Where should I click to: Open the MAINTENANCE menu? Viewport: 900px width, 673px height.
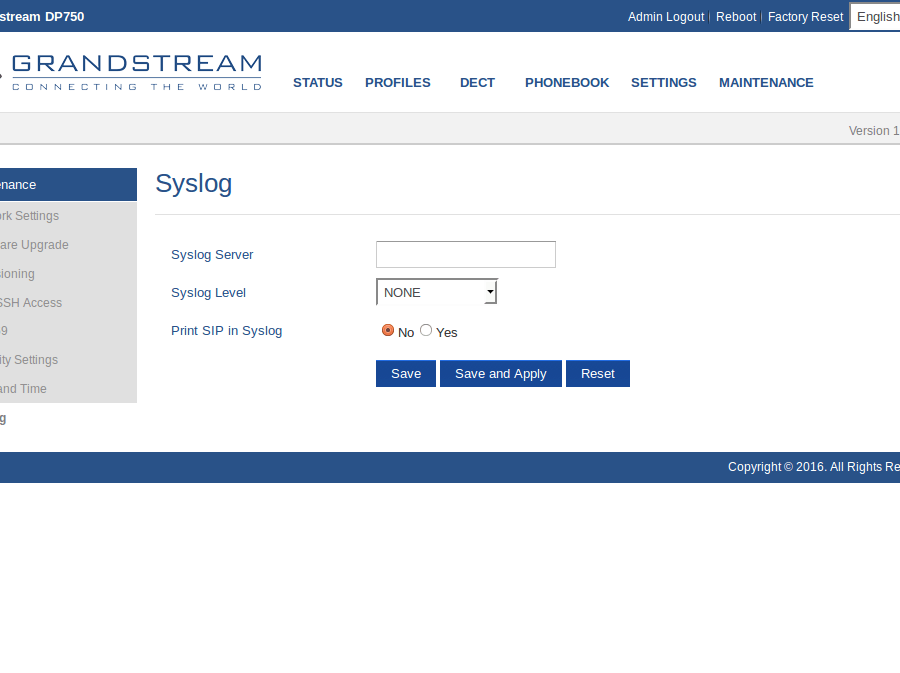click(765, 83)
